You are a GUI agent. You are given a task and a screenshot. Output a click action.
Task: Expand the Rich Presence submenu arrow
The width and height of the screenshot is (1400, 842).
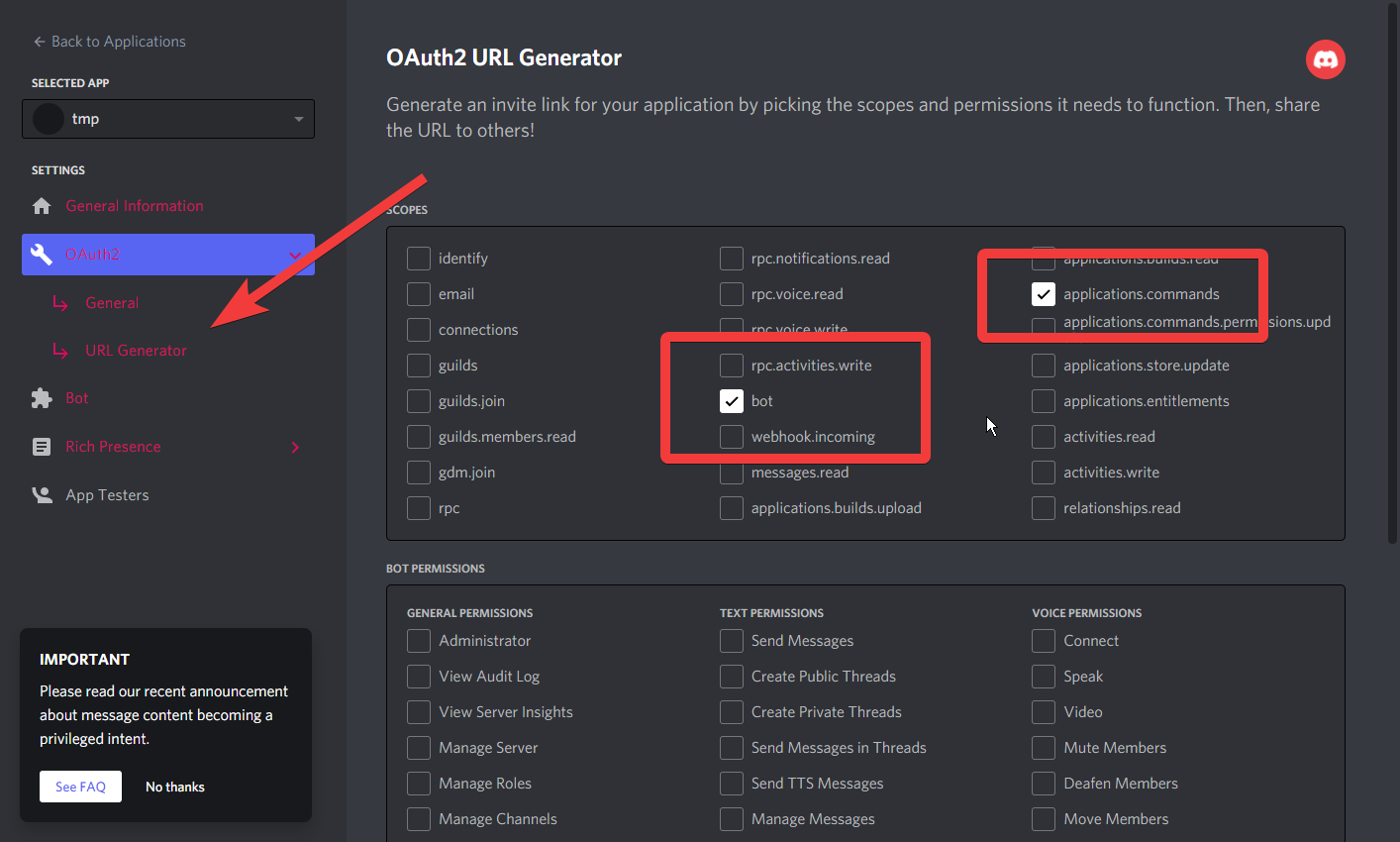click(295, 448)
